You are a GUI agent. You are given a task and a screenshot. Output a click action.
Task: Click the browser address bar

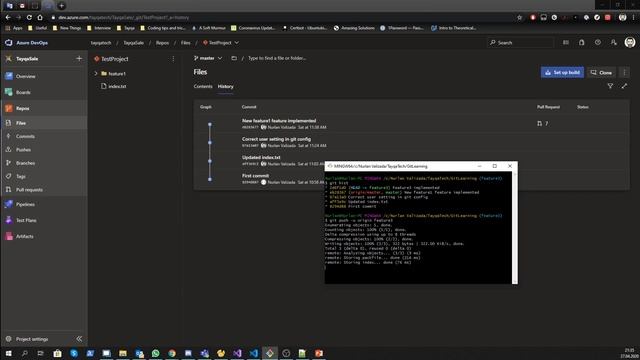coord(282,18)
